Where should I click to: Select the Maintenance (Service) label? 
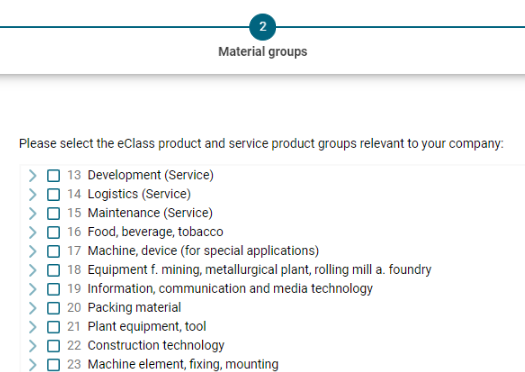[150, 213]
